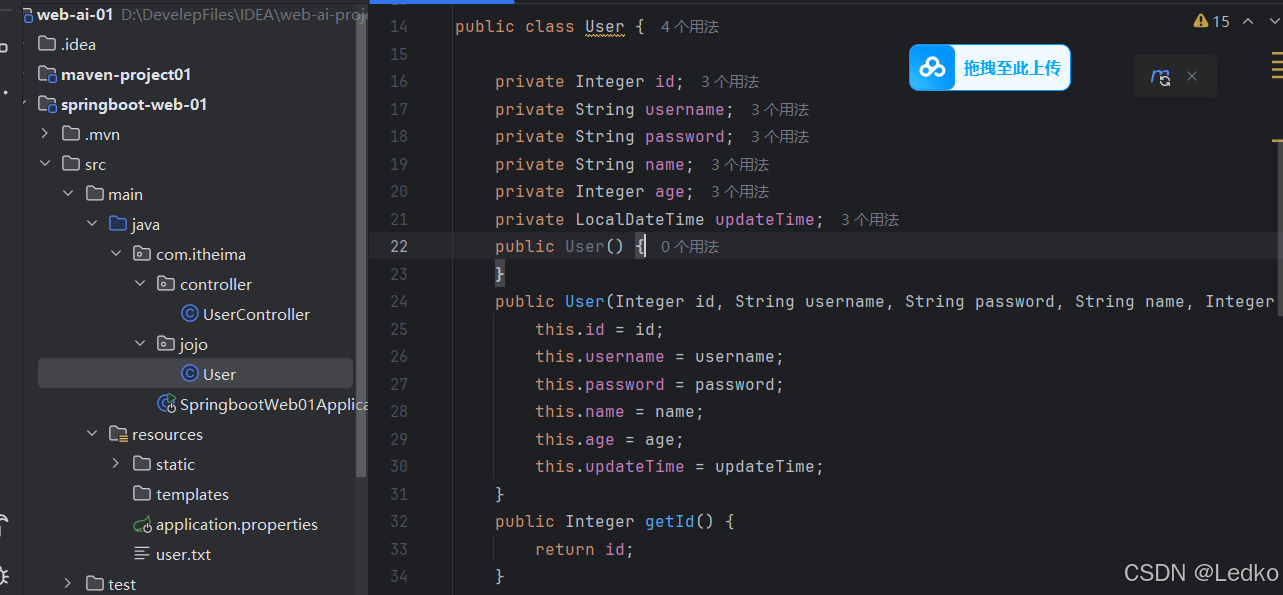The height and width of the screenshot is (595, 1283).
Task: Click the static folder icon
Action: pyautogui.click(x=142, y=464)
